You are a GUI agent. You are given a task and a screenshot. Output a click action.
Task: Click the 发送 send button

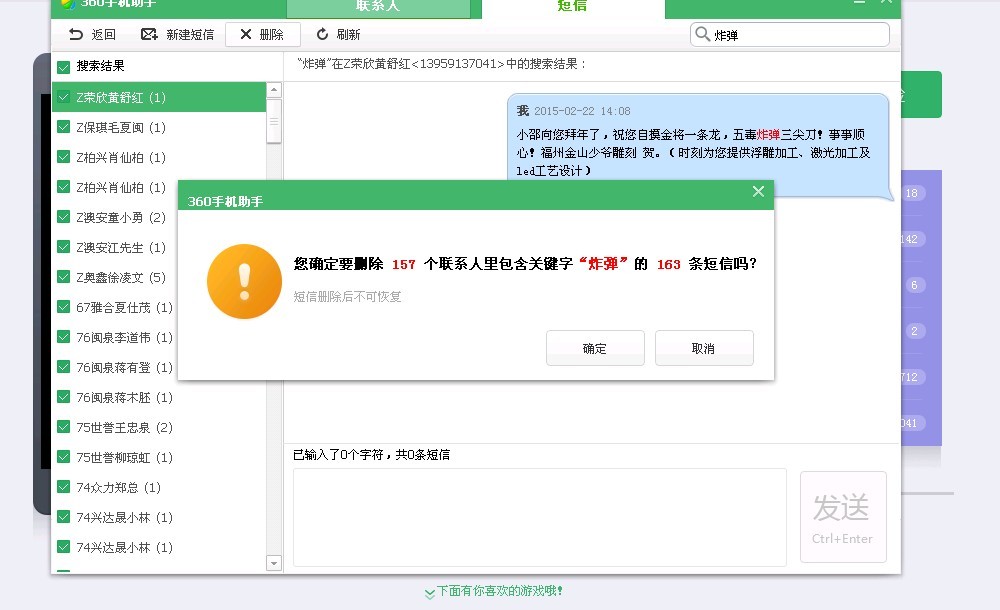pos(843,517)
